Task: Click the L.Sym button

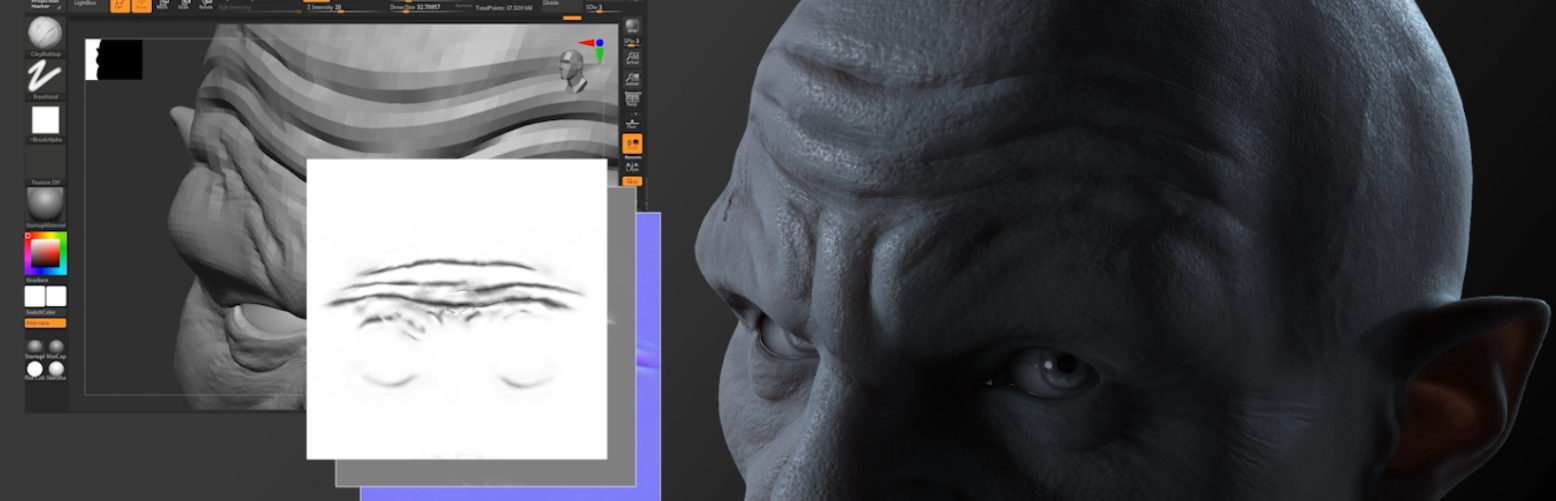Action: pyautogui.click(x=632, y=167)
